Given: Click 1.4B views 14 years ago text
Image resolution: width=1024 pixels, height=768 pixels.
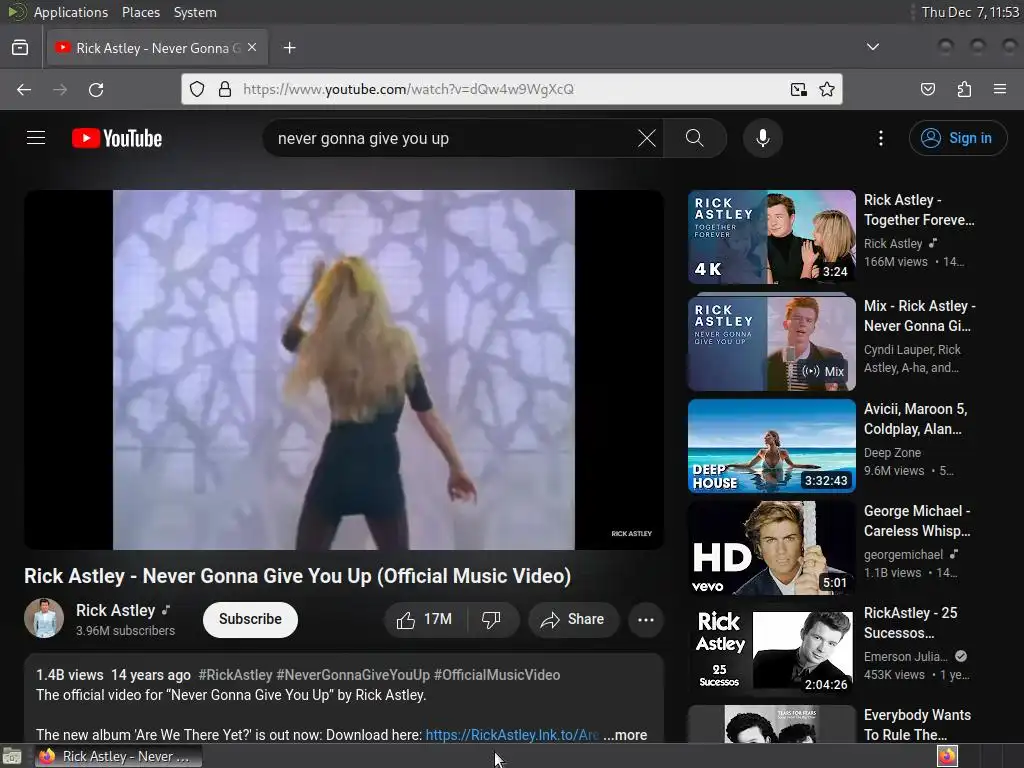Looking at the screenshot, I should point(114,675).
